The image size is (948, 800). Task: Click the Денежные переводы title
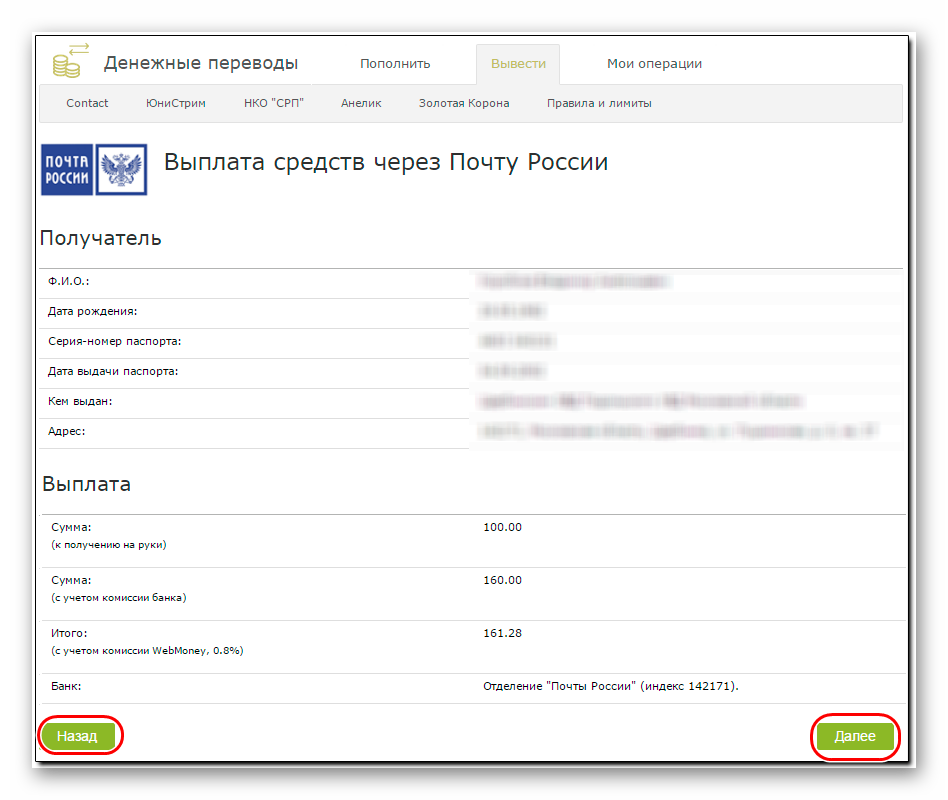(201, 63)
